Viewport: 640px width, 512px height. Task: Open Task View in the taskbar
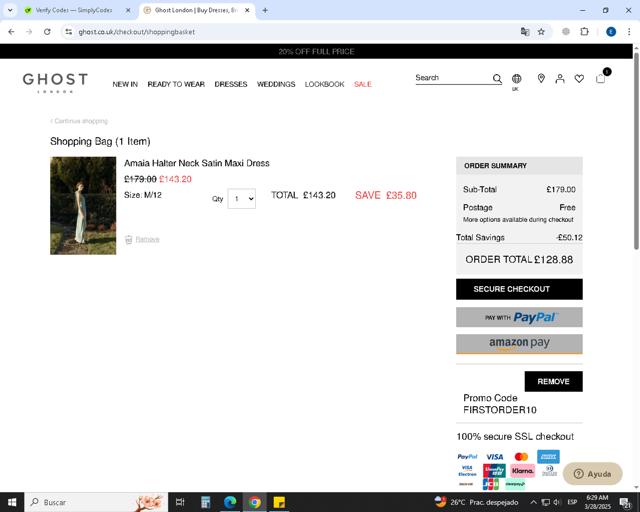pos(180,502)
